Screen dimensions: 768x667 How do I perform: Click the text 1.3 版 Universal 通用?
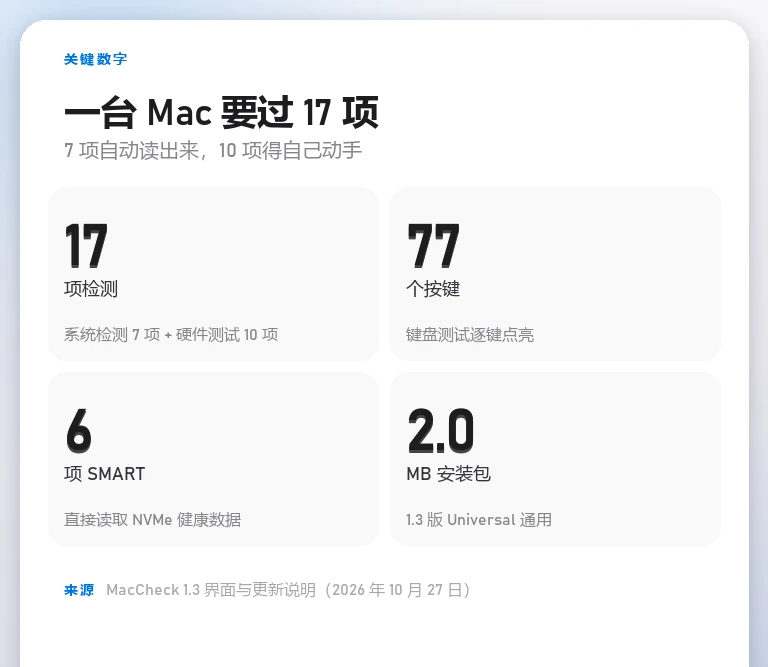(479, 520)
